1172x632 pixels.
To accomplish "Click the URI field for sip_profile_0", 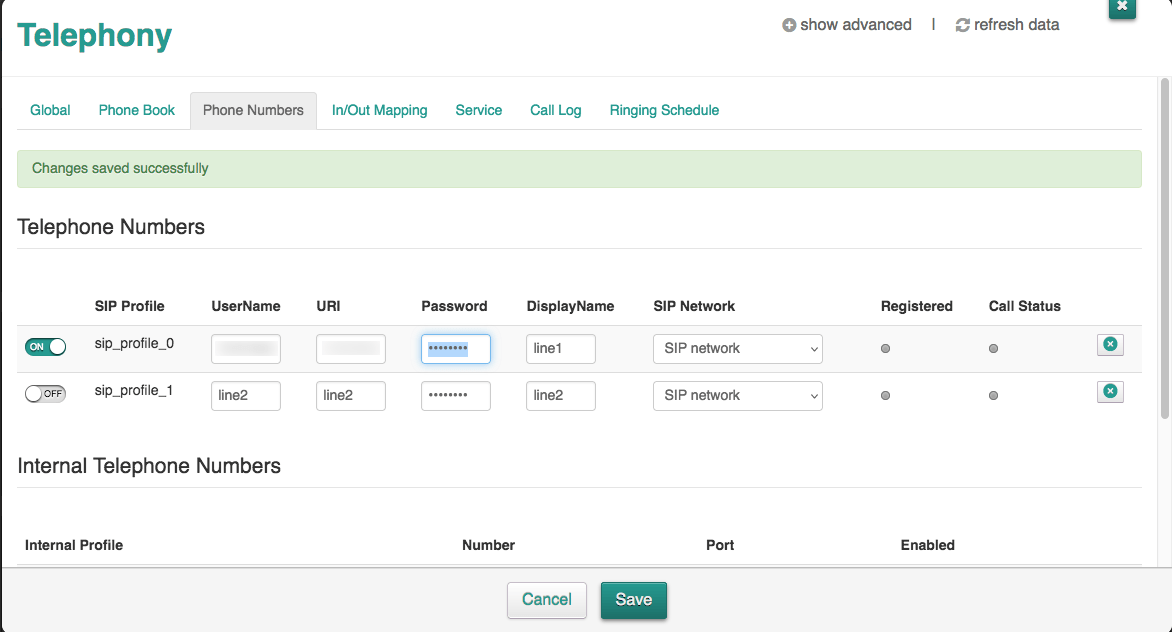I will point(351,349).
